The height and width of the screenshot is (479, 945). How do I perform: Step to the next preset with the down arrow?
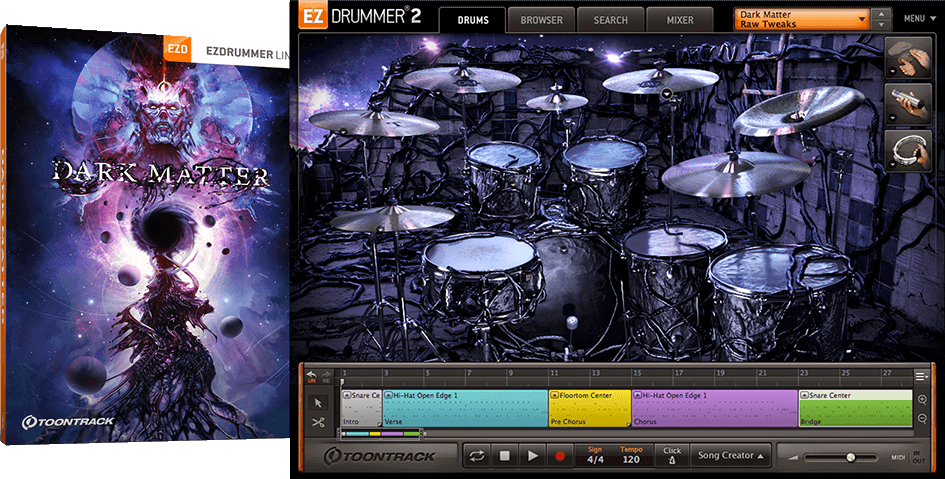pyautogui.click(x=882, y=25)
